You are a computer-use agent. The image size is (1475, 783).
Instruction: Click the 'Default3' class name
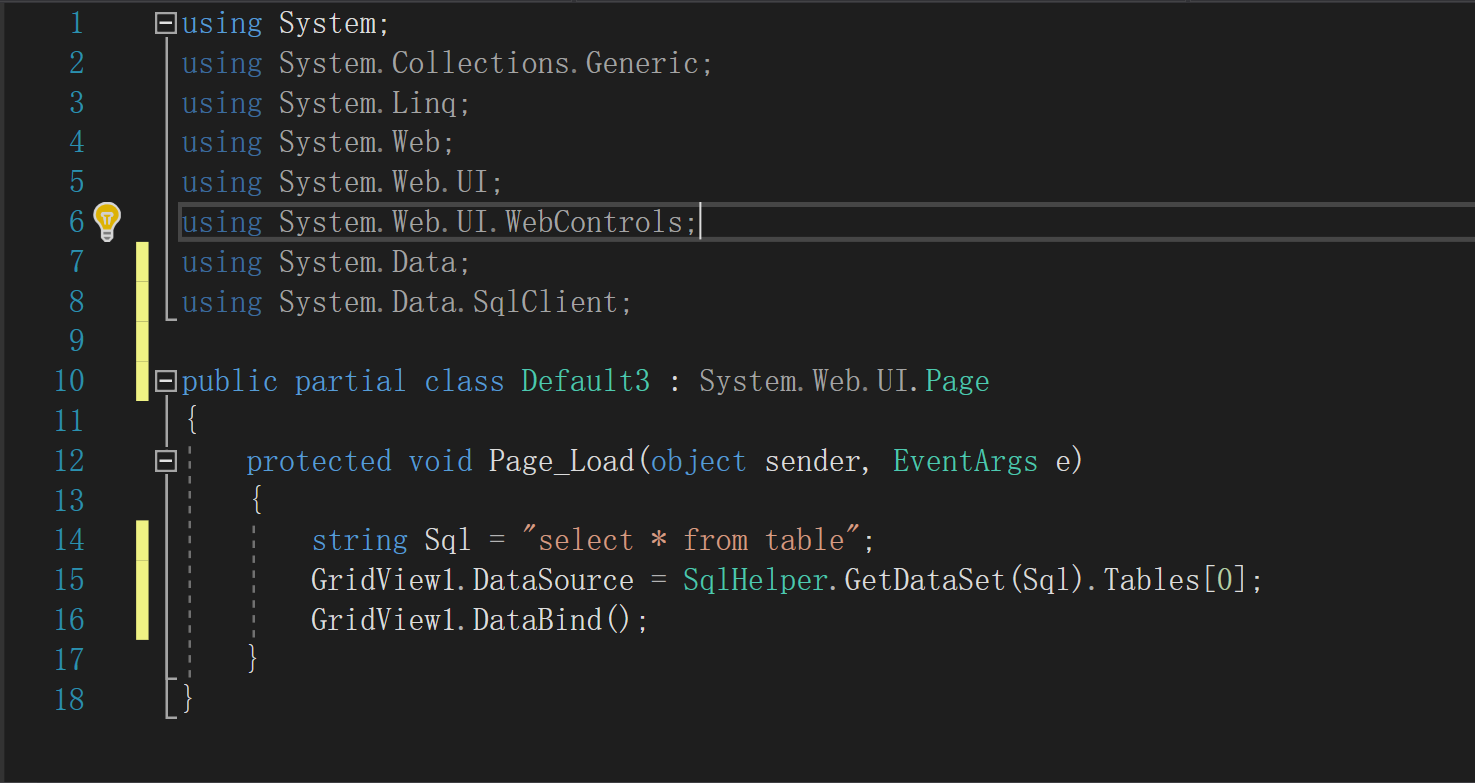pos(585,381)
